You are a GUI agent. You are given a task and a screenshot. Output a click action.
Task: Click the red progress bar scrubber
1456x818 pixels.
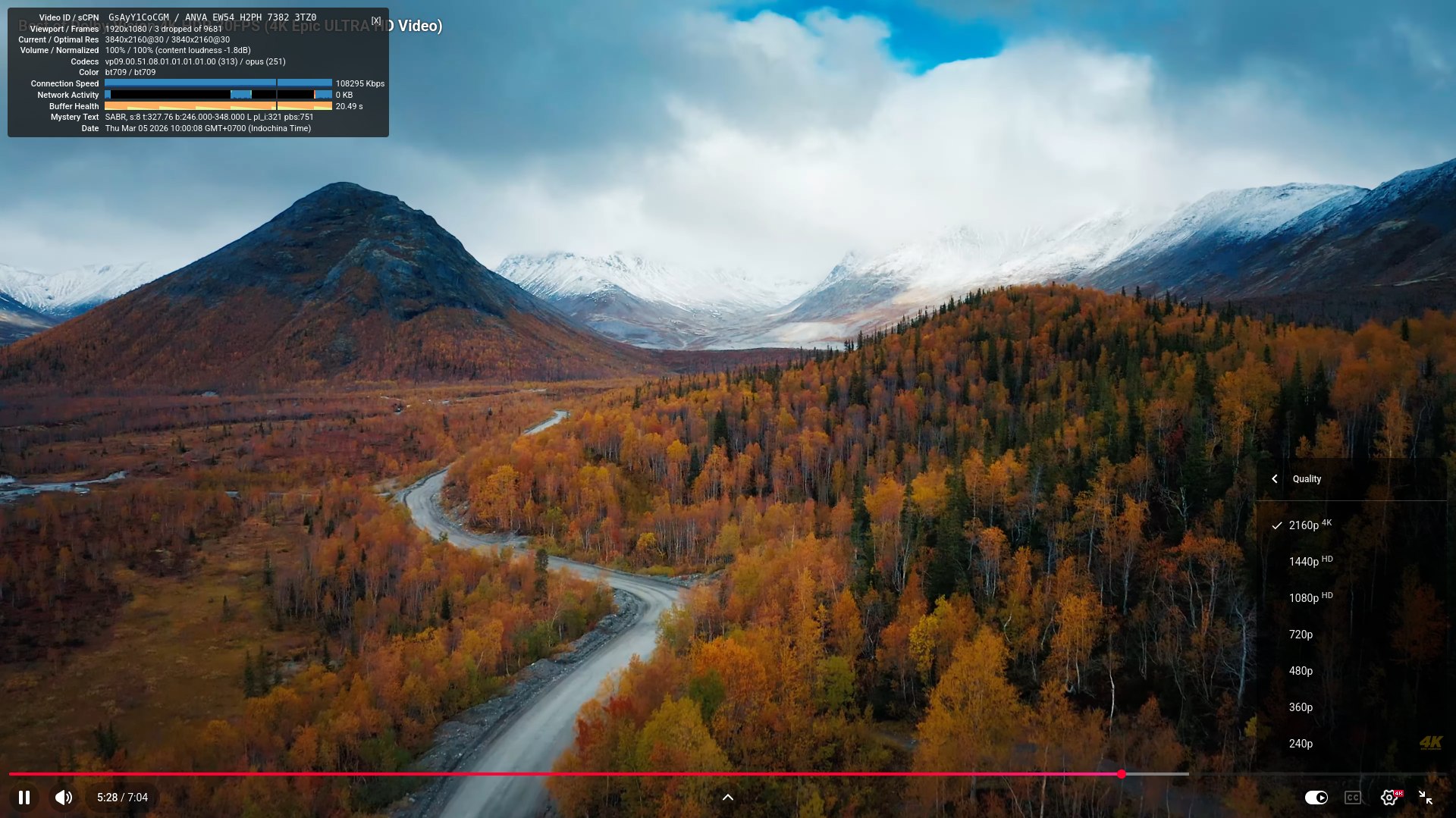pos(1121,774)
